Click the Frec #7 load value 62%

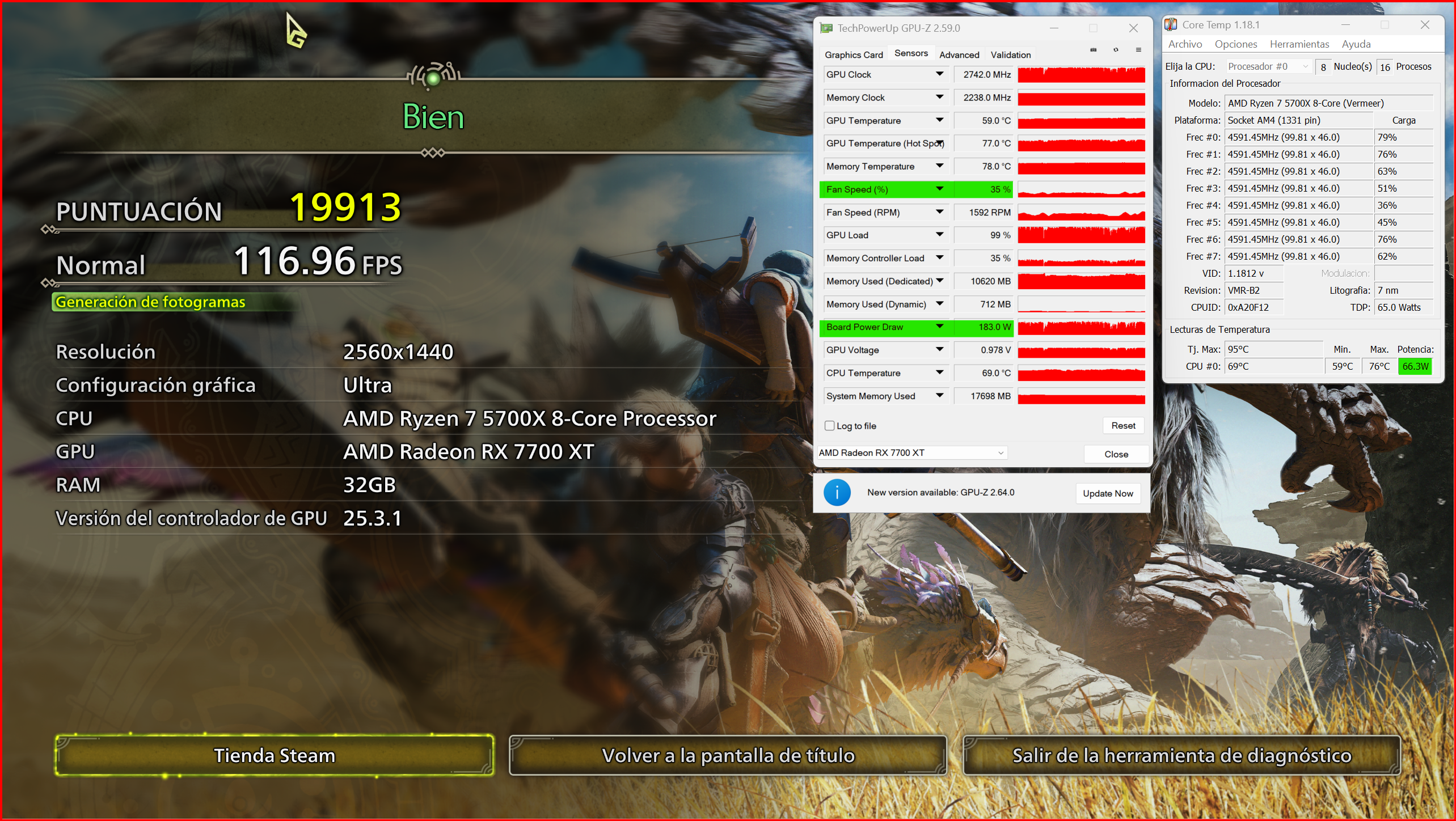(x=1404, y=256)
